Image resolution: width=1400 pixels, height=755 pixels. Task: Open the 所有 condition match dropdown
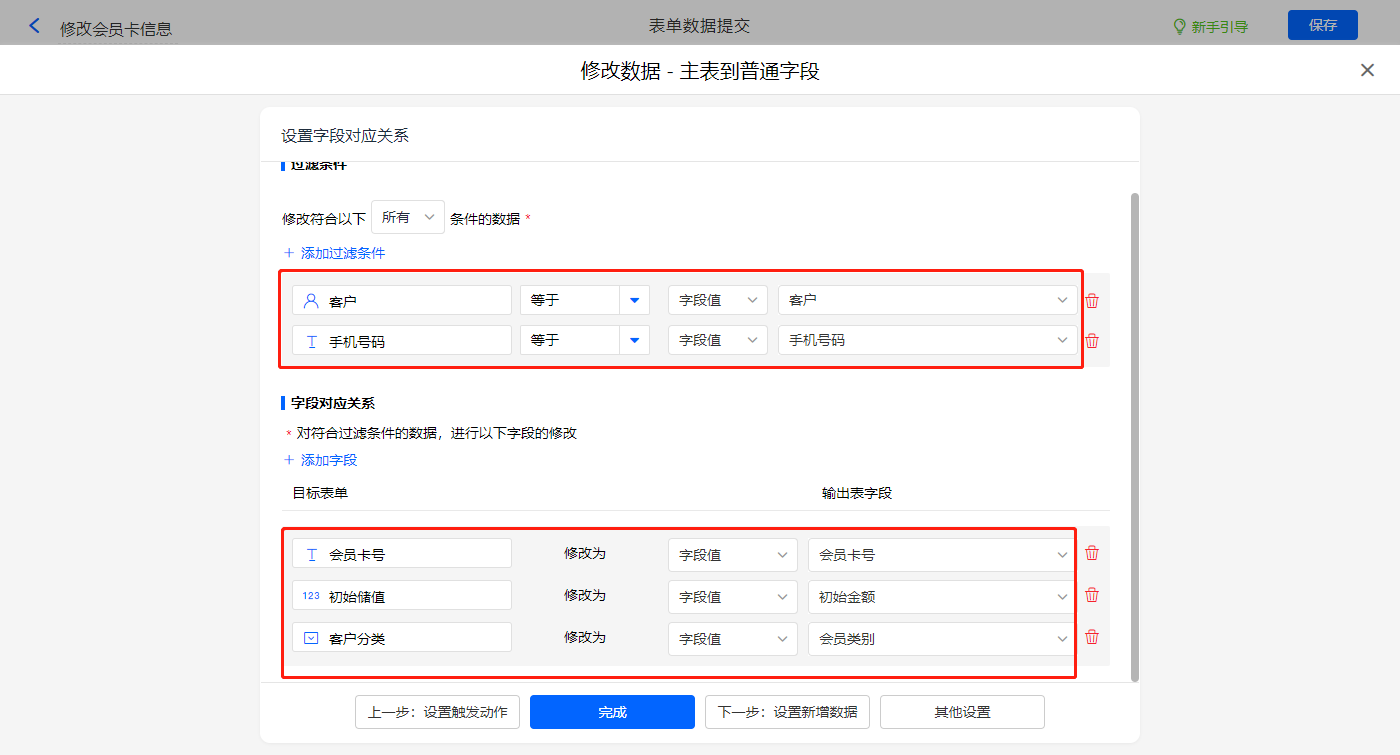pos(408,217)
